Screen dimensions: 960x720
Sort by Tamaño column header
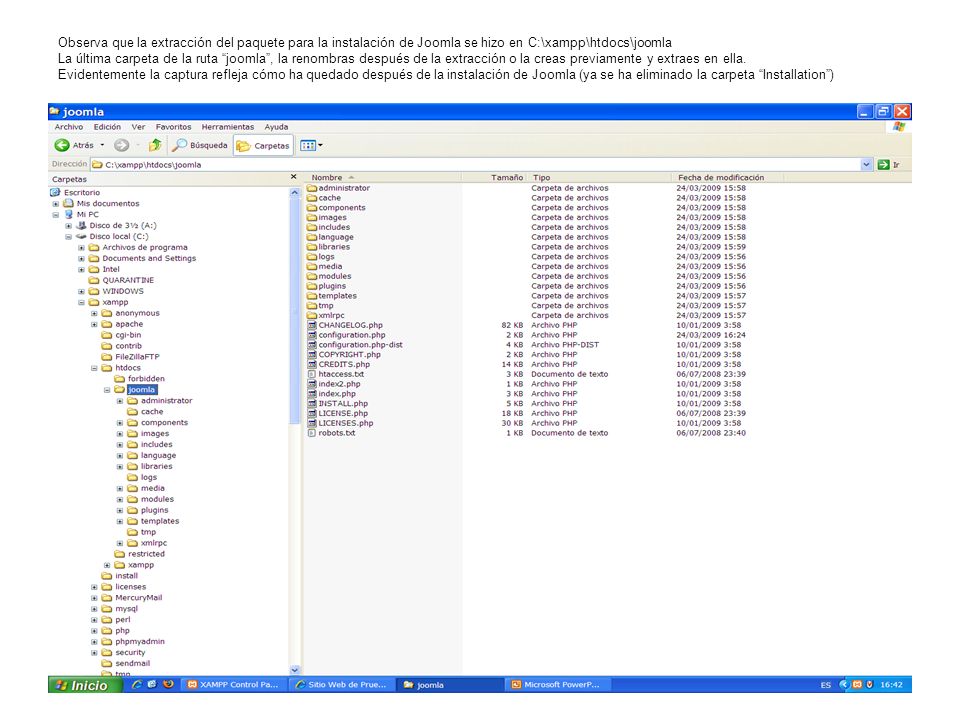coord(494,178)
